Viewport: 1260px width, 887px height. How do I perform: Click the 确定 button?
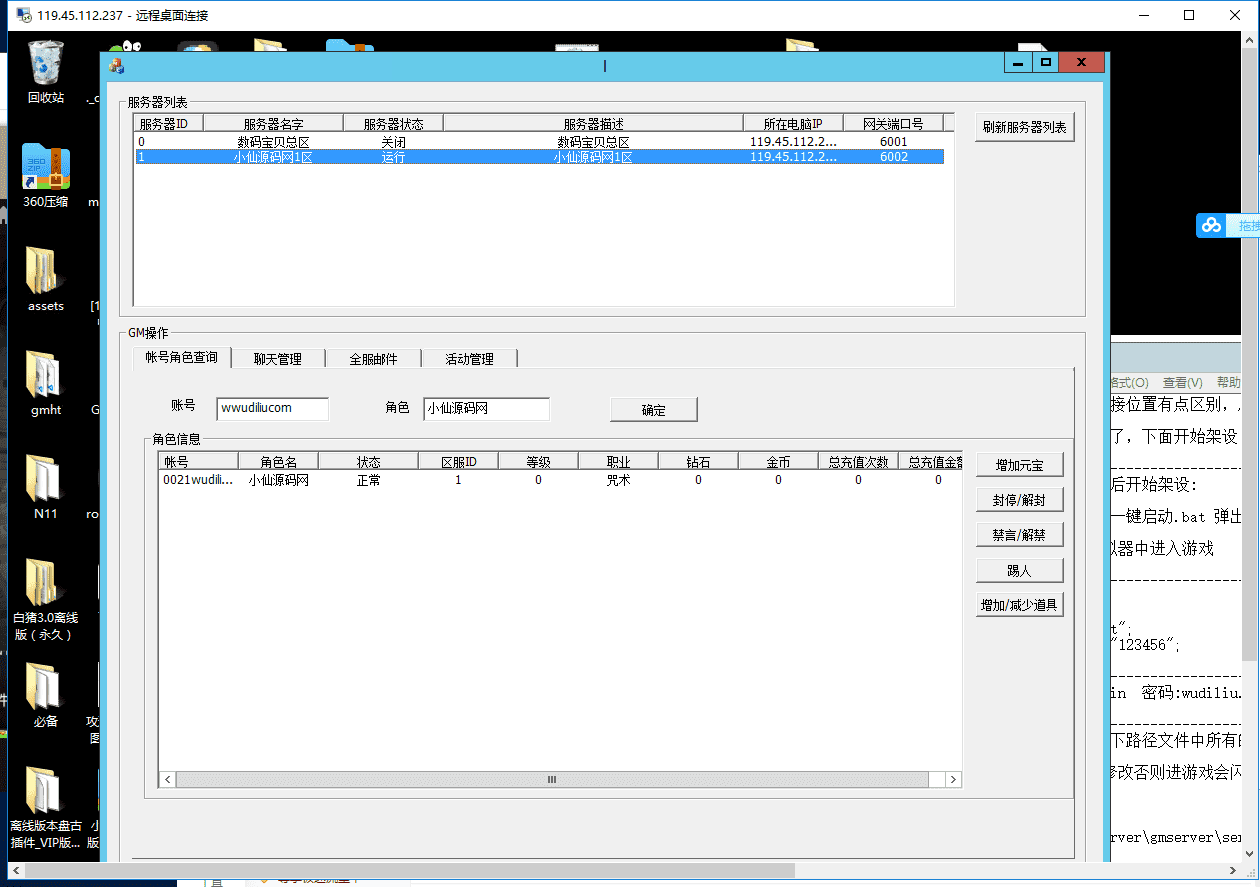tap(653, 410)
